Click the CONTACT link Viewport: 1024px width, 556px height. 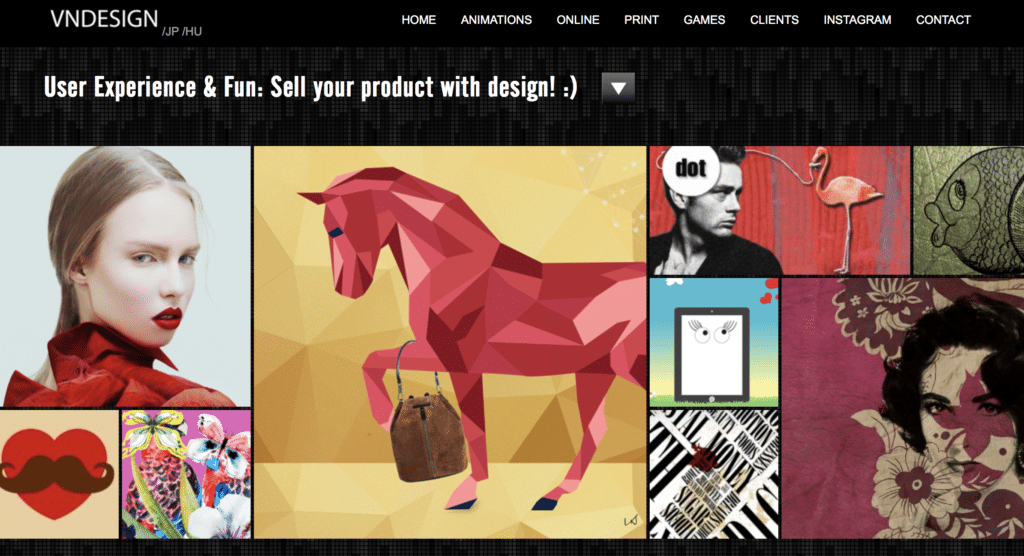point(943,20)
